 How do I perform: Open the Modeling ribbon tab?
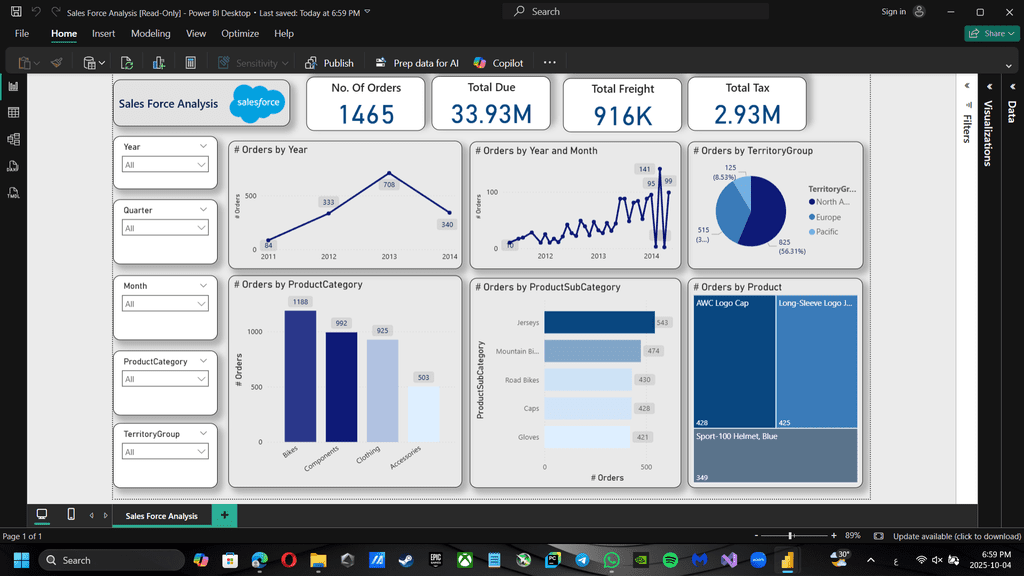pyautogui.click(x=150, y=33)
